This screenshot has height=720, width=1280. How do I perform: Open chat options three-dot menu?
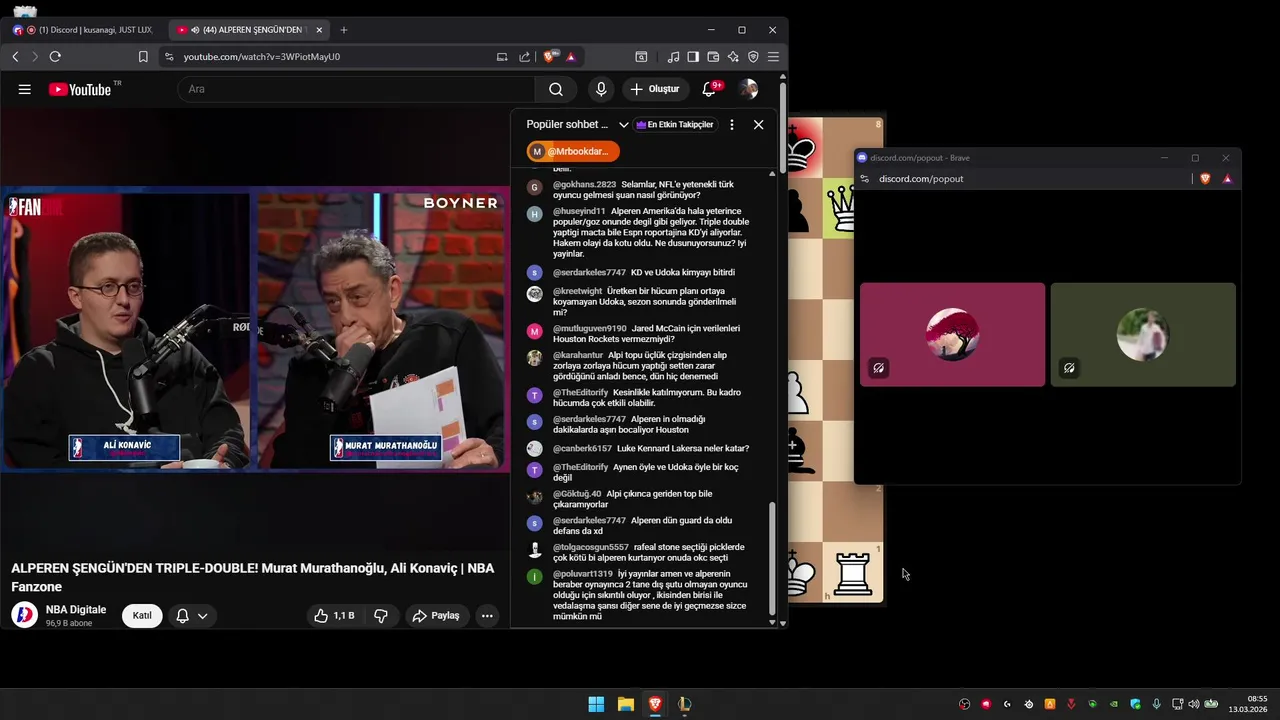point(732,125)
